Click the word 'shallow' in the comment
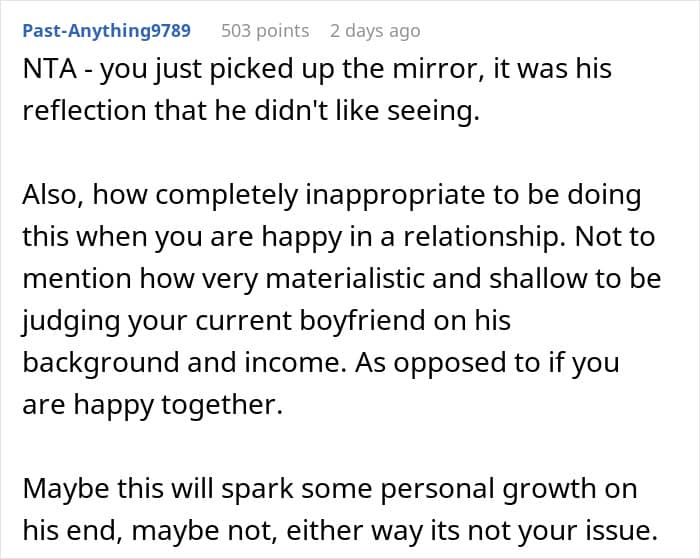Image resolution: width=700 pixels, height=559 pixels. pos(546,279)
